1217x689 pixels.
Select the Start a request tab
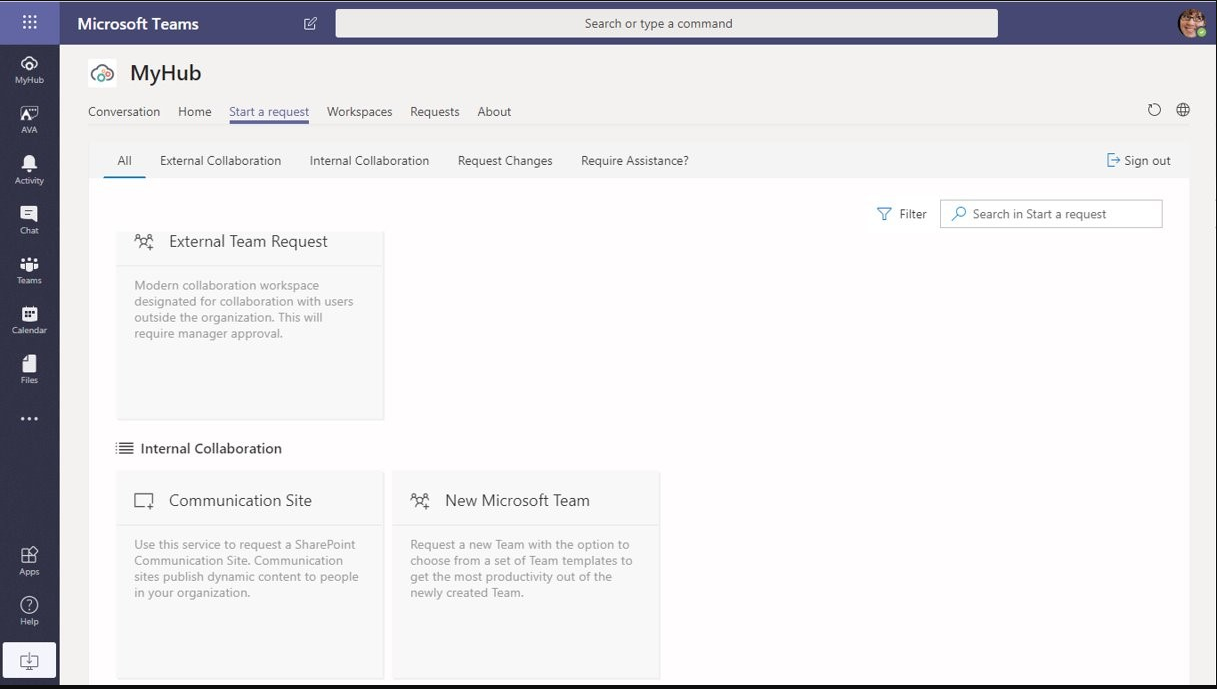tap(269, 112)
